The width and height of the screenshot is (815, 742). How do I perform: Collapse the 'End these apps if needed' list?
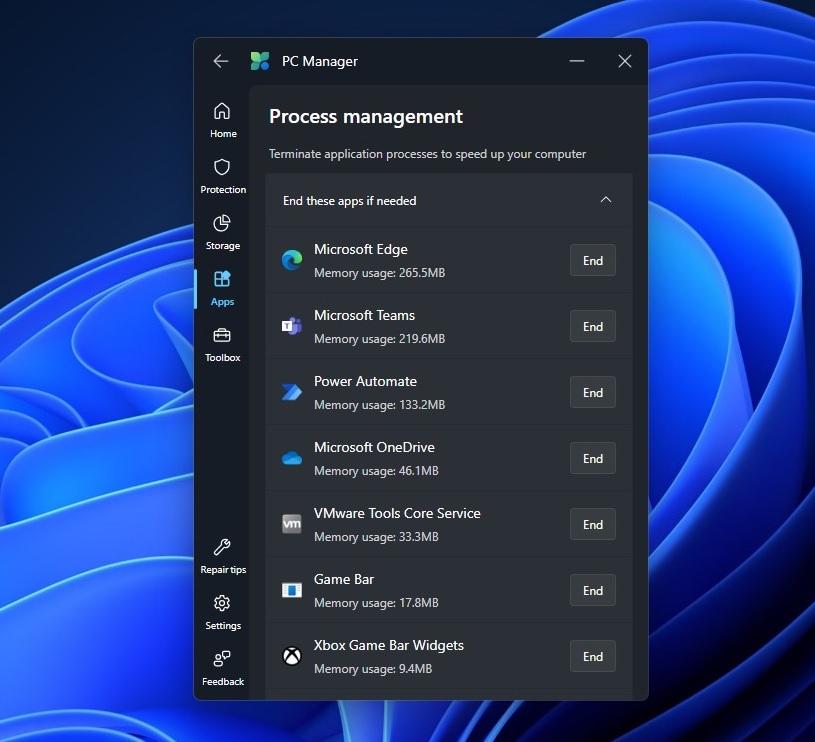606,200
